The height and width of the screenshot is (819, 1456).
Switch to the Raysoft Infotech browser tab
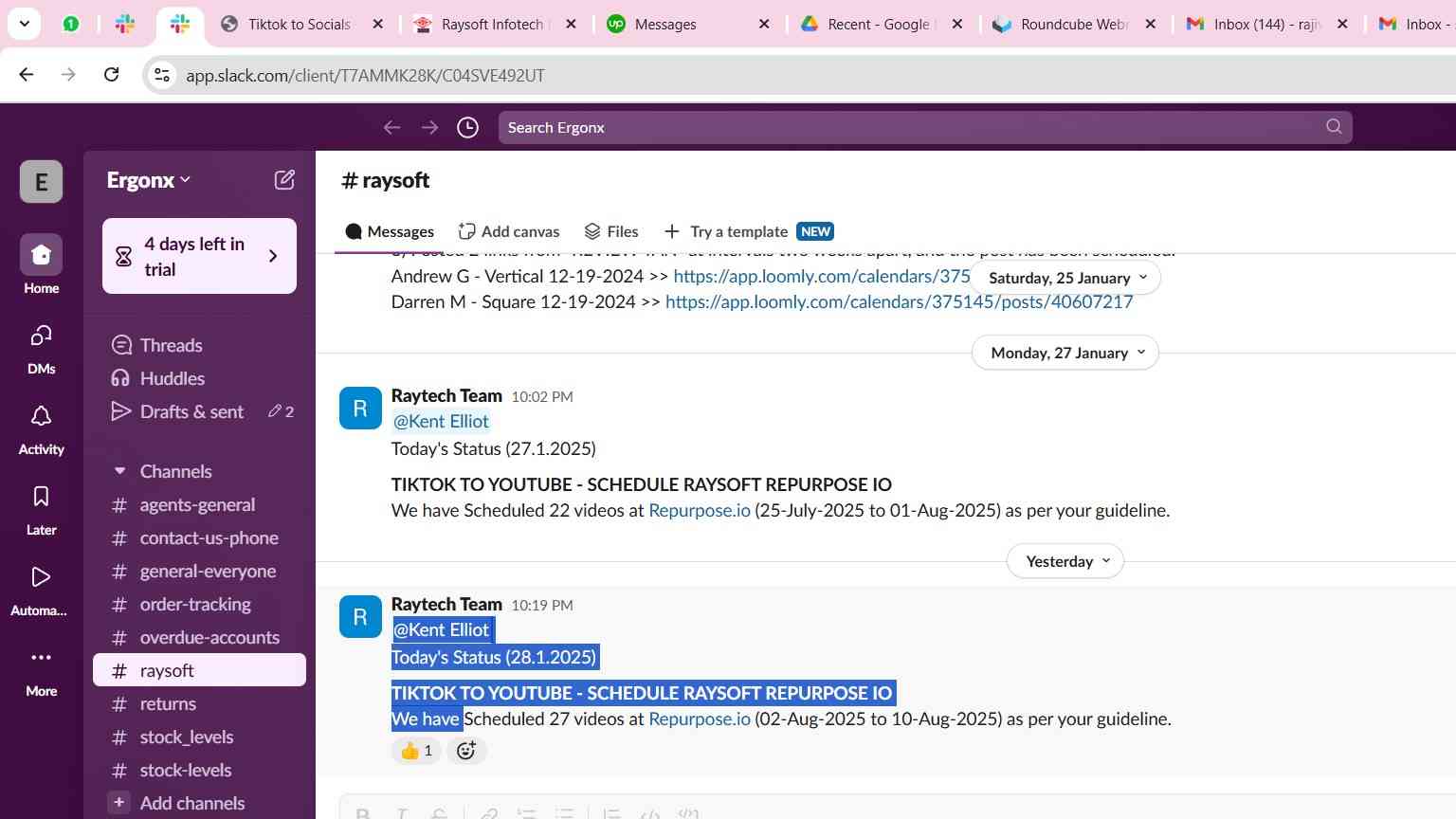[x=493, y=24]
